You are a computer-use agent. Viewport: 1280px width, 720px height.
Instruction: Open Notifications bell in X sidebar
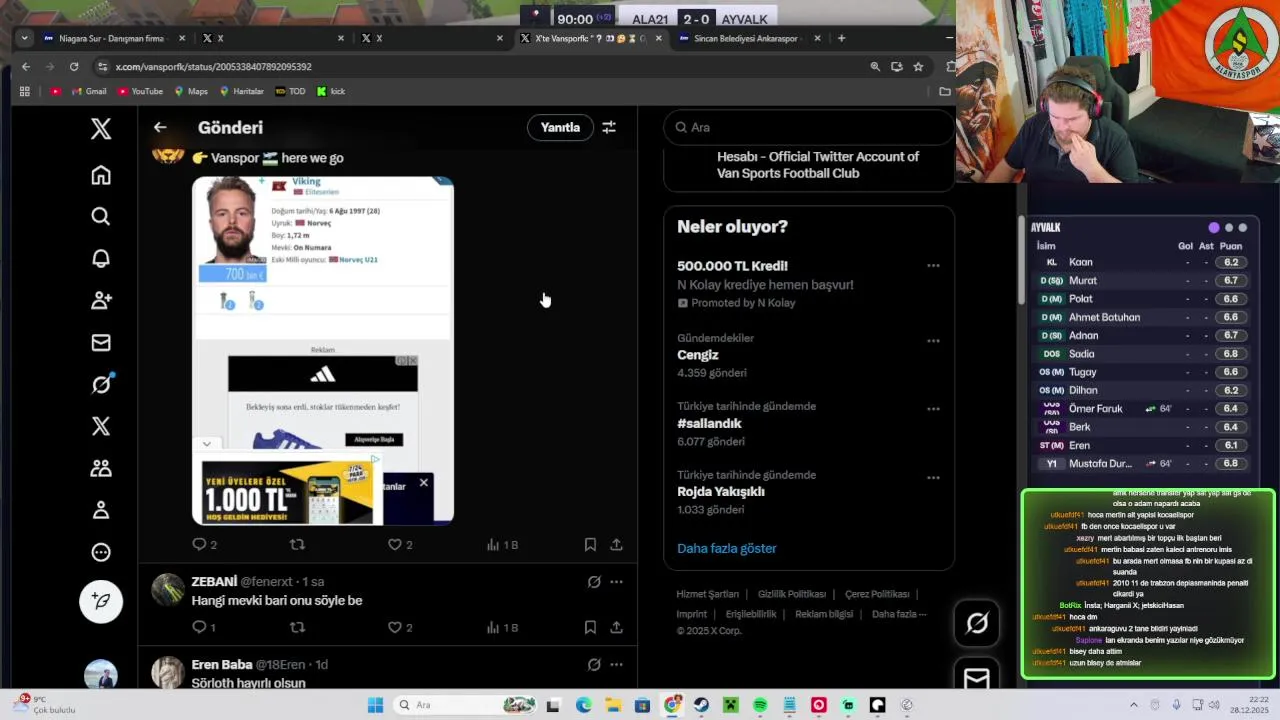point(101,259)
